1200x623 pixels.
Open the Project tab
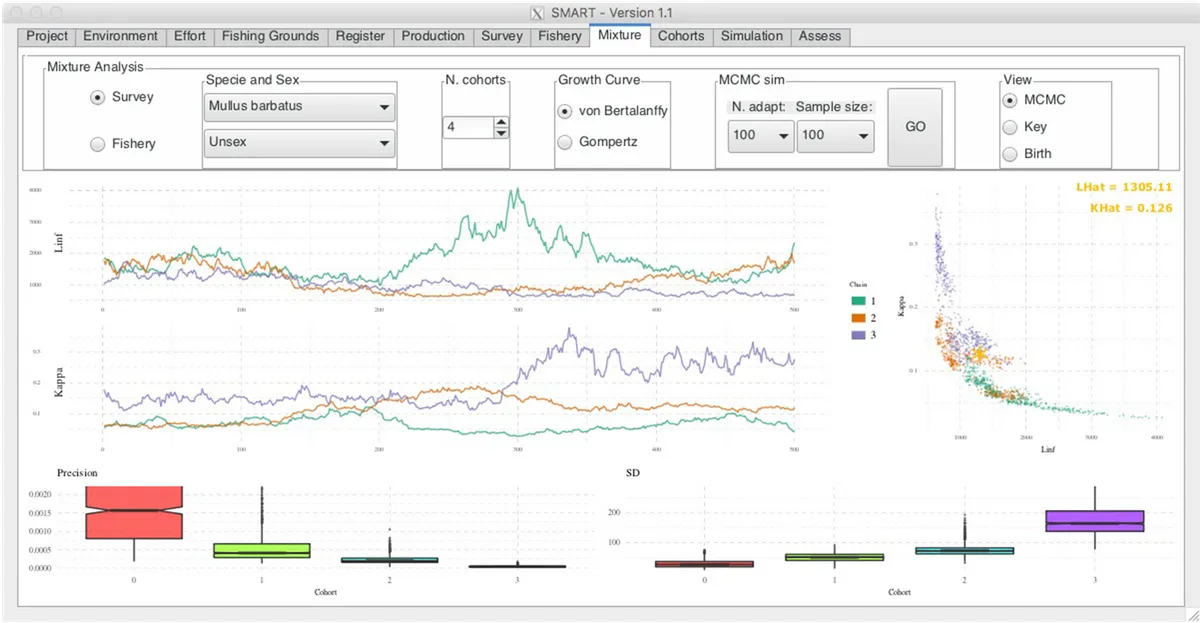(x=47, y=36)
